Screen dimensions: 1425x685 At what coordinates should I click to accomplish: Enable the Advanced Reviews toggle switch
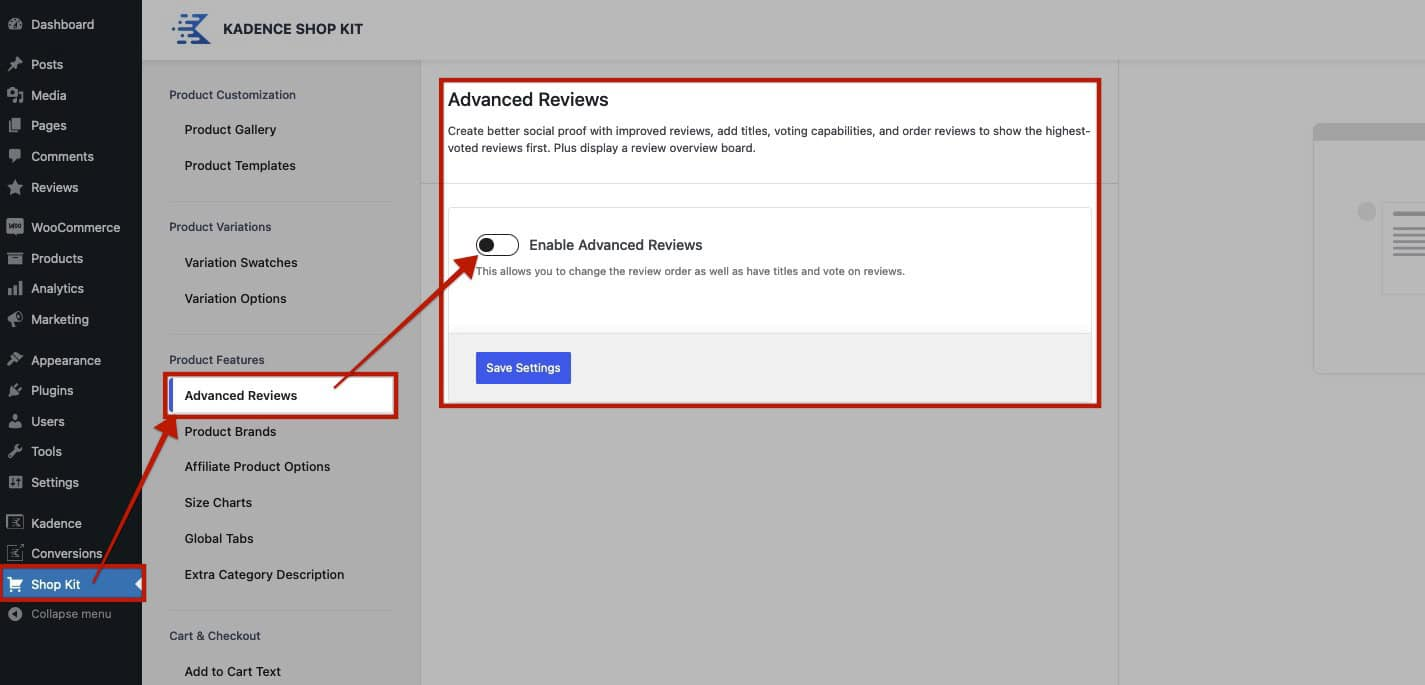497,244
